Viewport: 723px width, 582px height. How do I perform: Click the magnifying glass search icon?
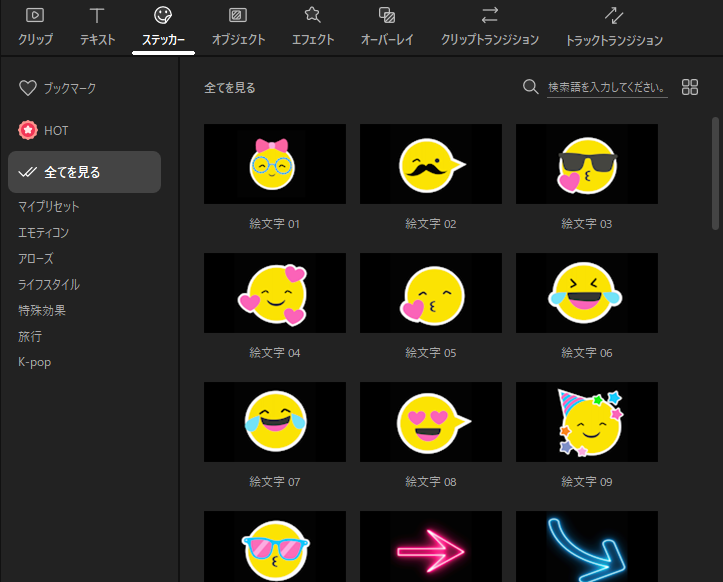pyautogui.click(x=531, y=87)
